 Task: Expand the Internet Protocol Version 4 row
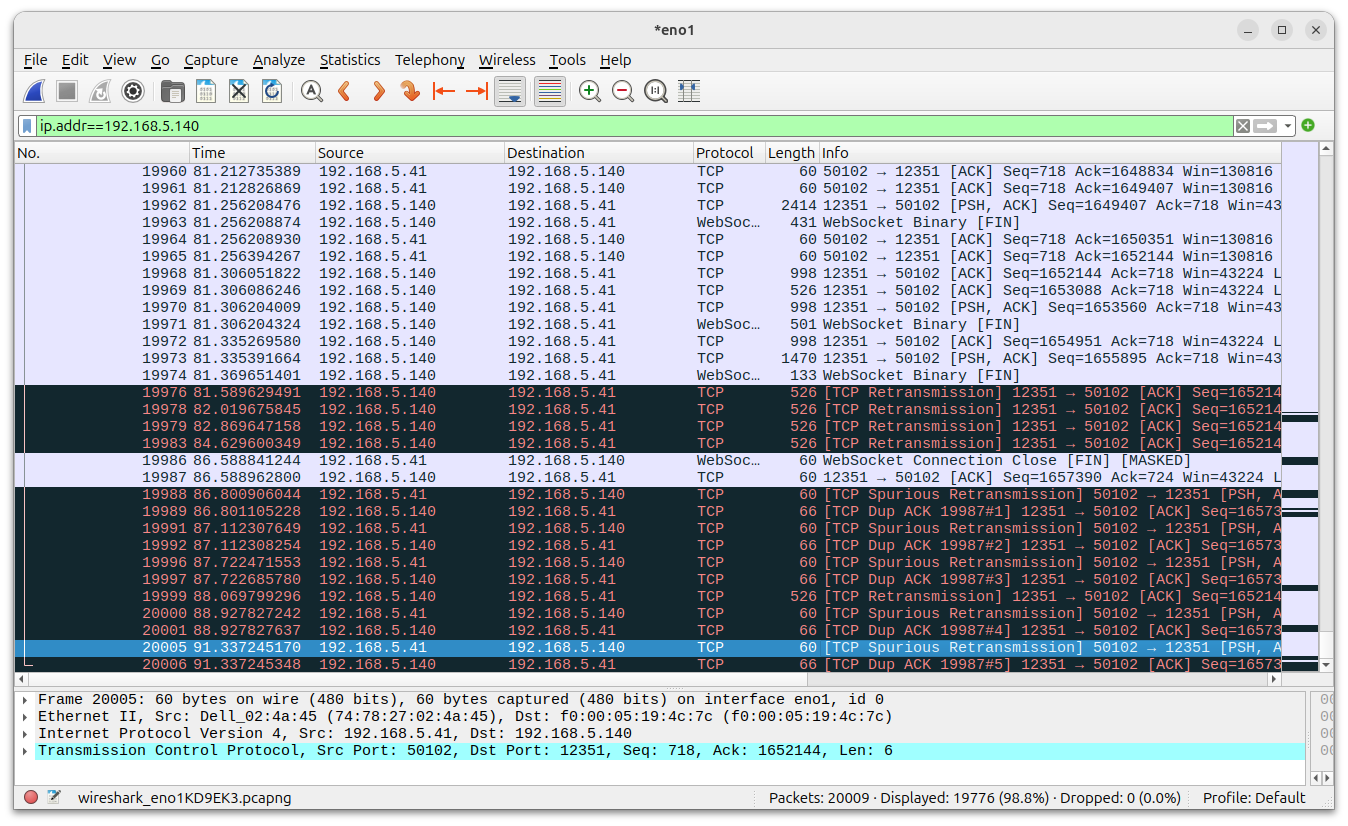click(x=25, y=734)
